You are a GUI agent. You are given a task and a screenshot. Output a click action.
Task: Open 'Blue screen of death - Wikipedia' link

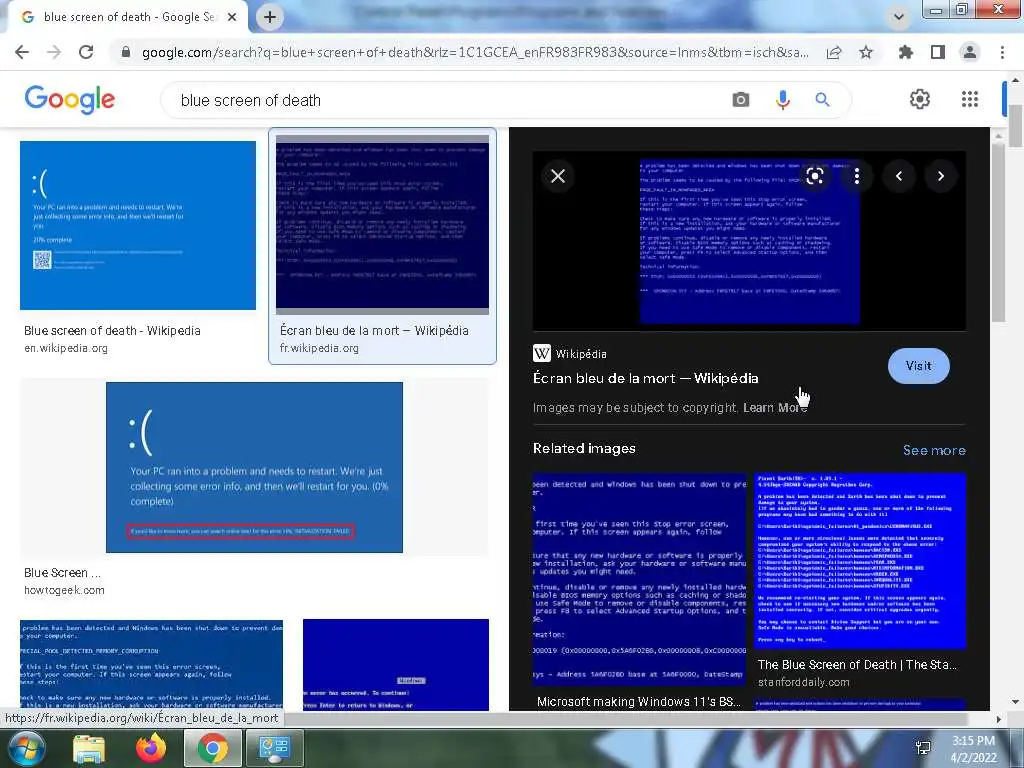pyautogui.click(x=112, y=330)
